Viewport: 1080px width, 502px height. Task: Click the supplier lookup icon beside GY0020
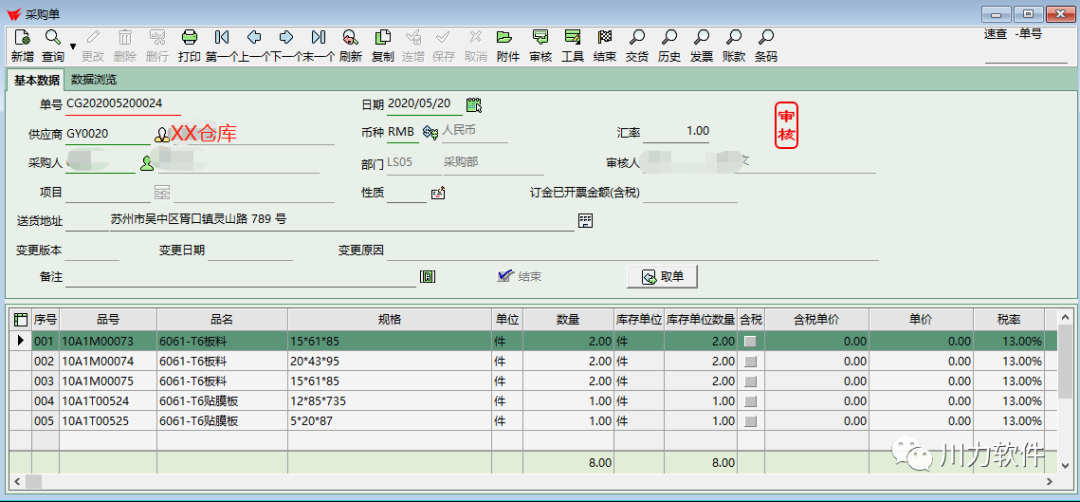[x=161, y=134]
